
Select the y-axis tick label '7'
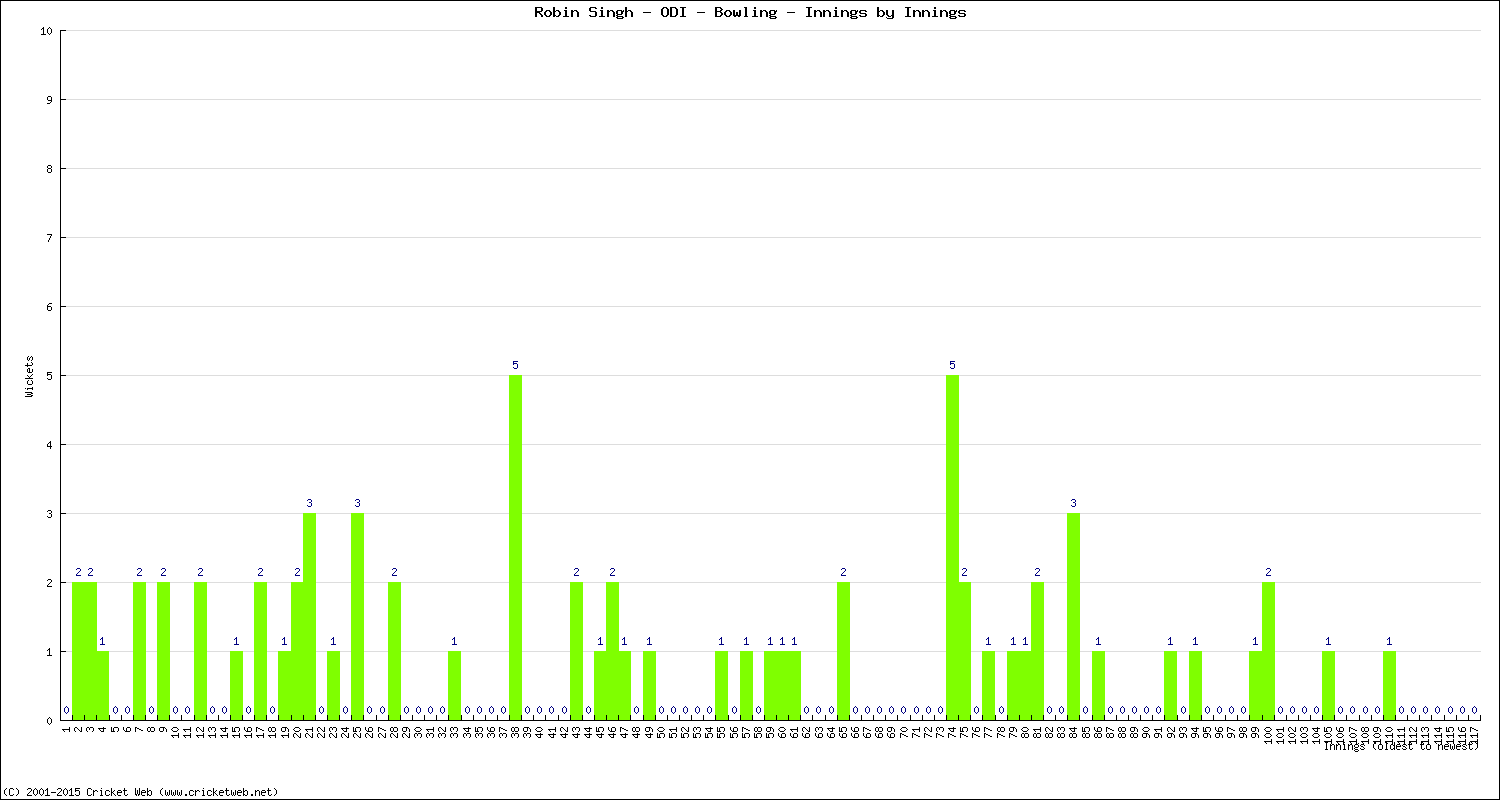[x=49, y=238]
